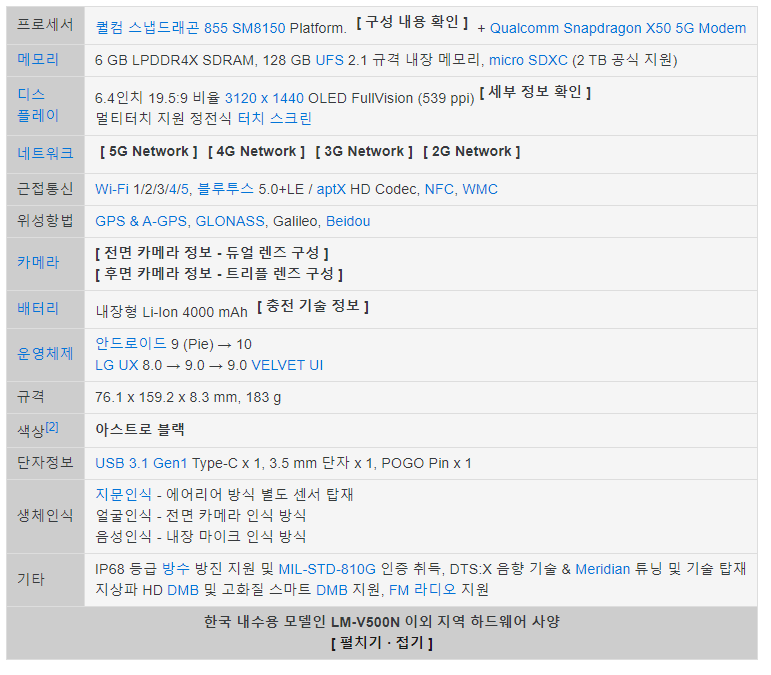Expand the [2G Network] section

[x=472, y=151]
